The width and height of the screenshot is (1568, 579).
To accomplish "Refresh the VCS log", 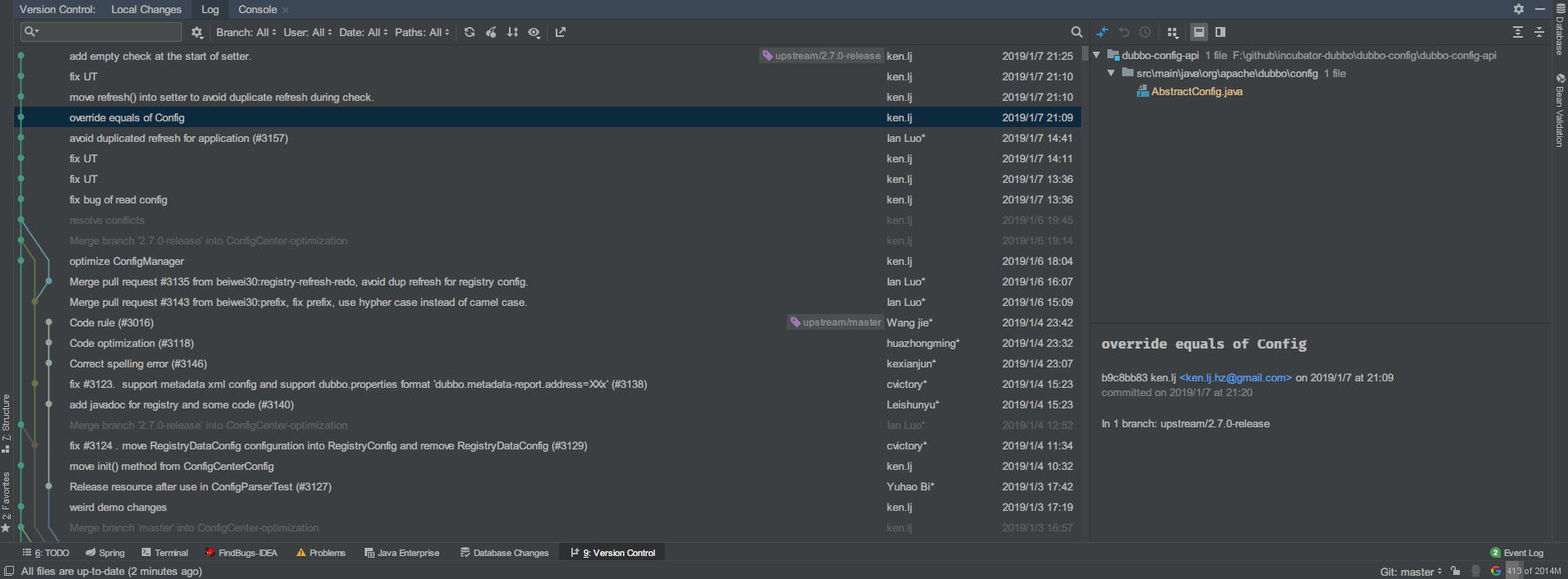I will [x=470, y=32].
